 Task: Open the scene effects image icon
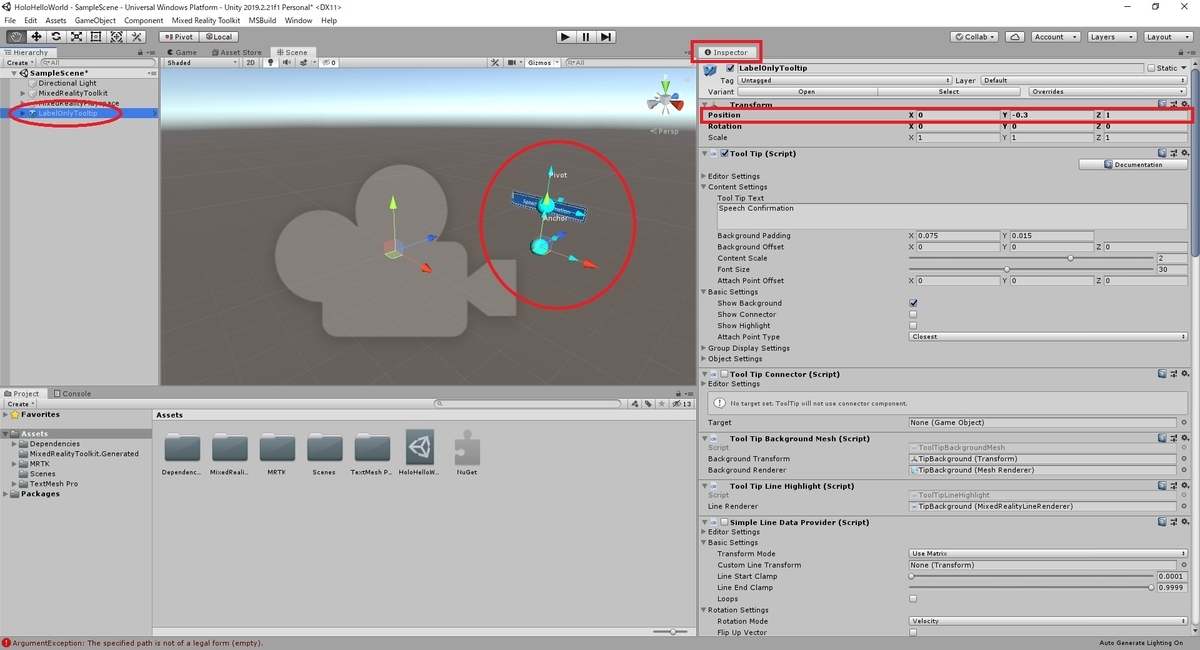pos(302,62)
